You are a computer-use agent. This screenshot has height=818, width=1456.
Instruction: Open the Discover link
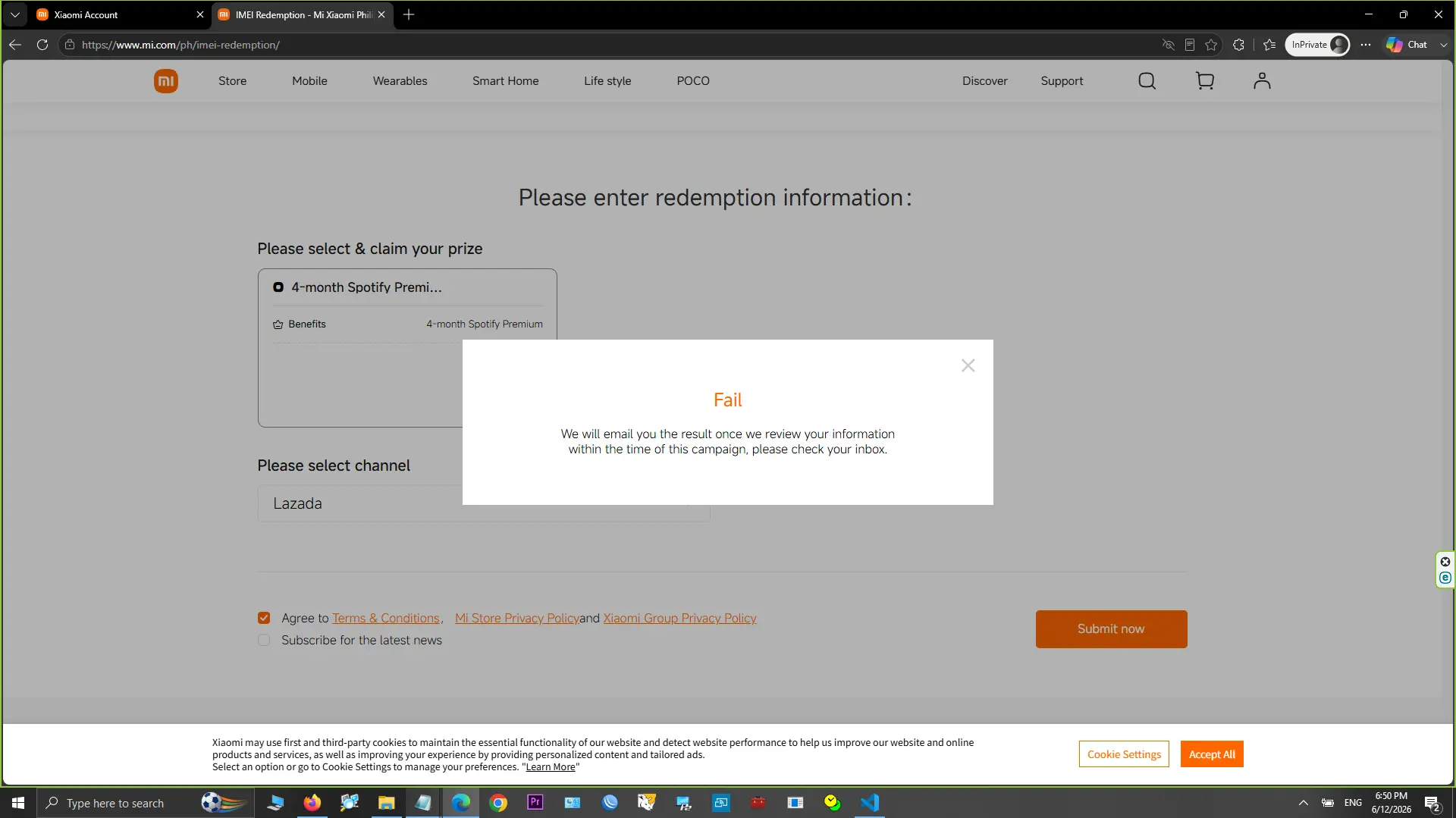click(x=984, y=81)
